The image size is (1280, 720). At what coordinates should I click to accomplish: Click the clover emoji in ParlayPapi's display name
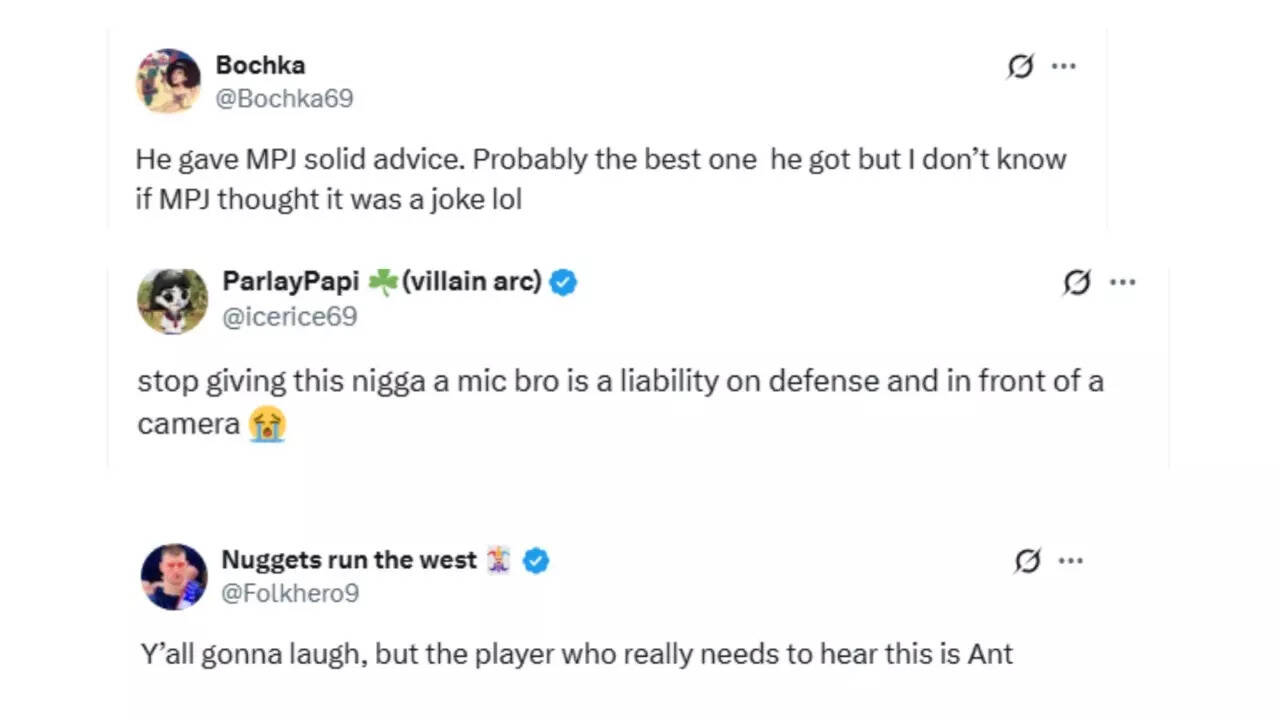[384, 282]
